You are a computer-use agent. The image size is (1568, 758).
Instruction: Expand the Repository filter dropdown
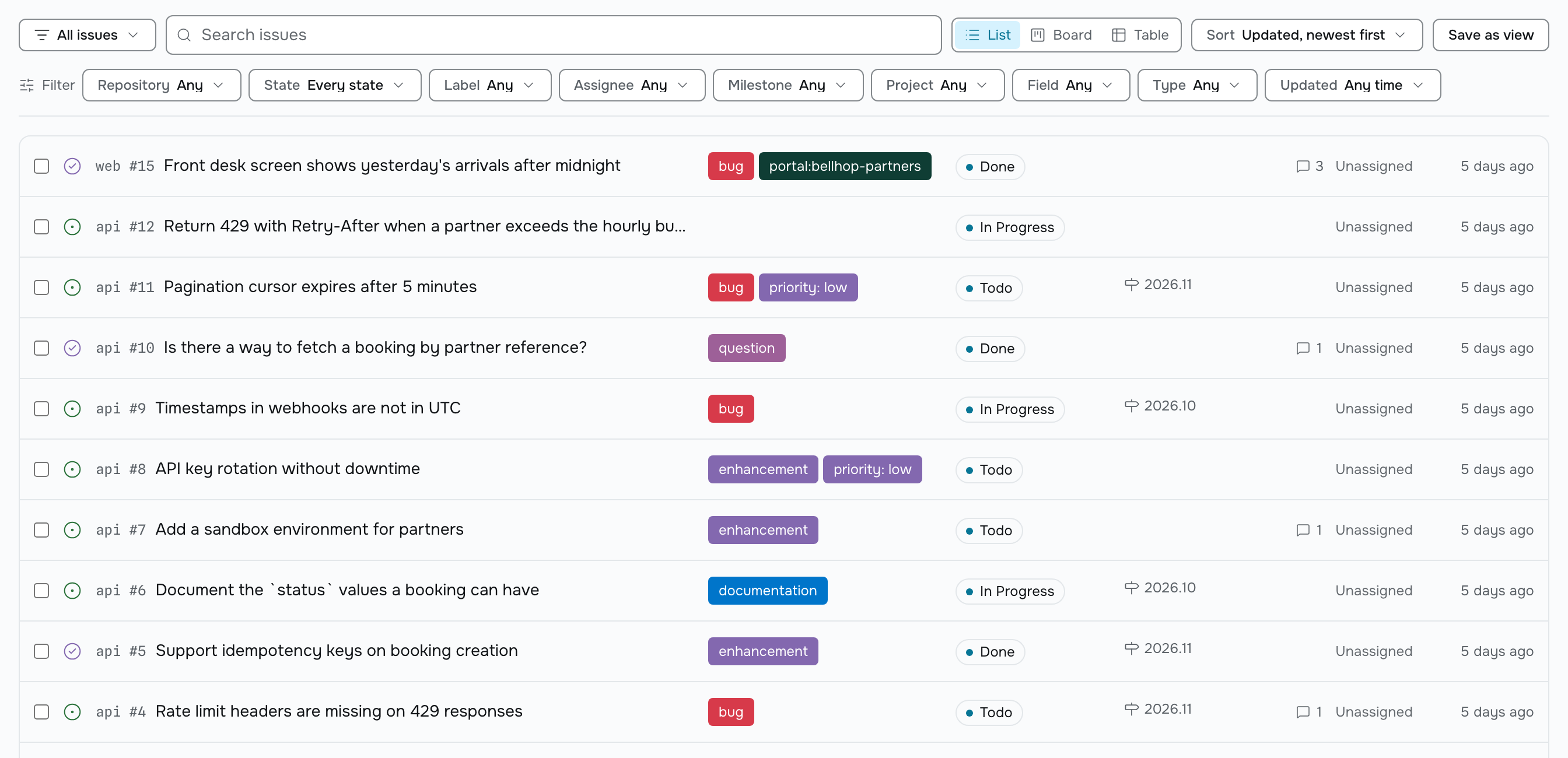(x=162, y=85)
